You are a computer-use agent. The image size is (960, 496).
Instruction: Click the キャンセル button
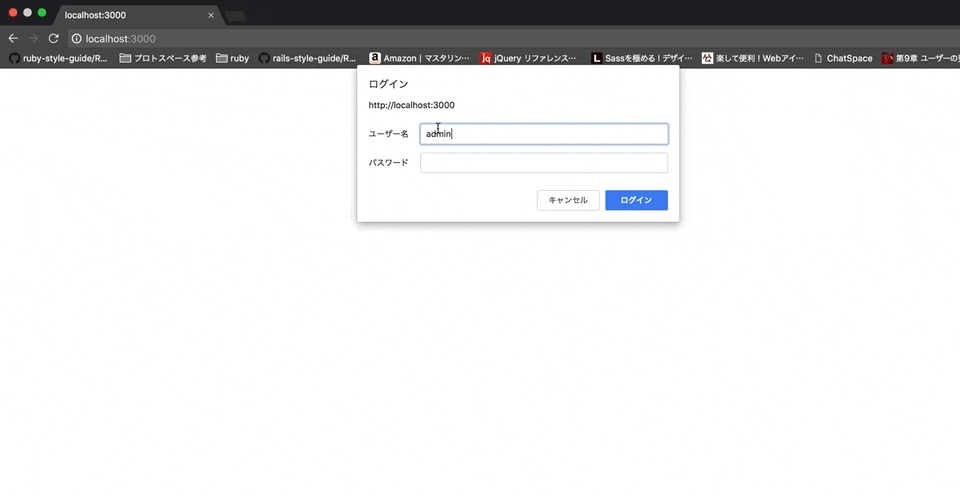click(568, 200)
